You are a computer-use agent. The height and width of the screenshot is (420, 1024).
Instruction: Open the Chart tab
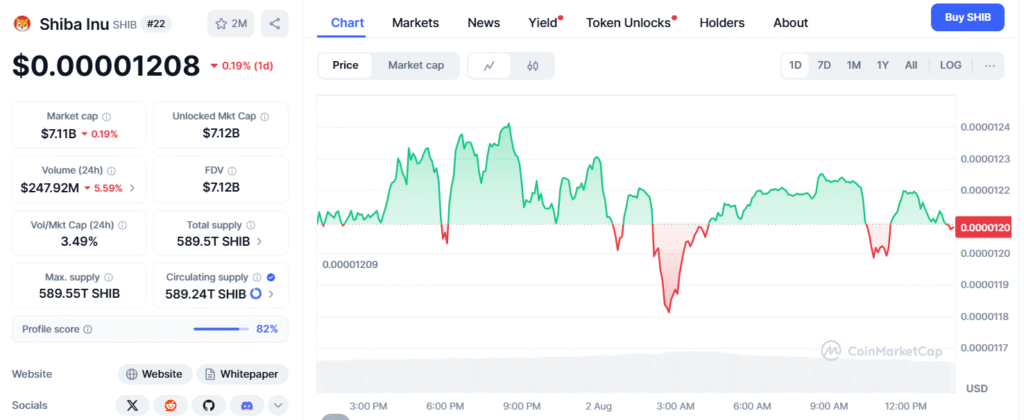pyautogui.click(x=347, y=23)
